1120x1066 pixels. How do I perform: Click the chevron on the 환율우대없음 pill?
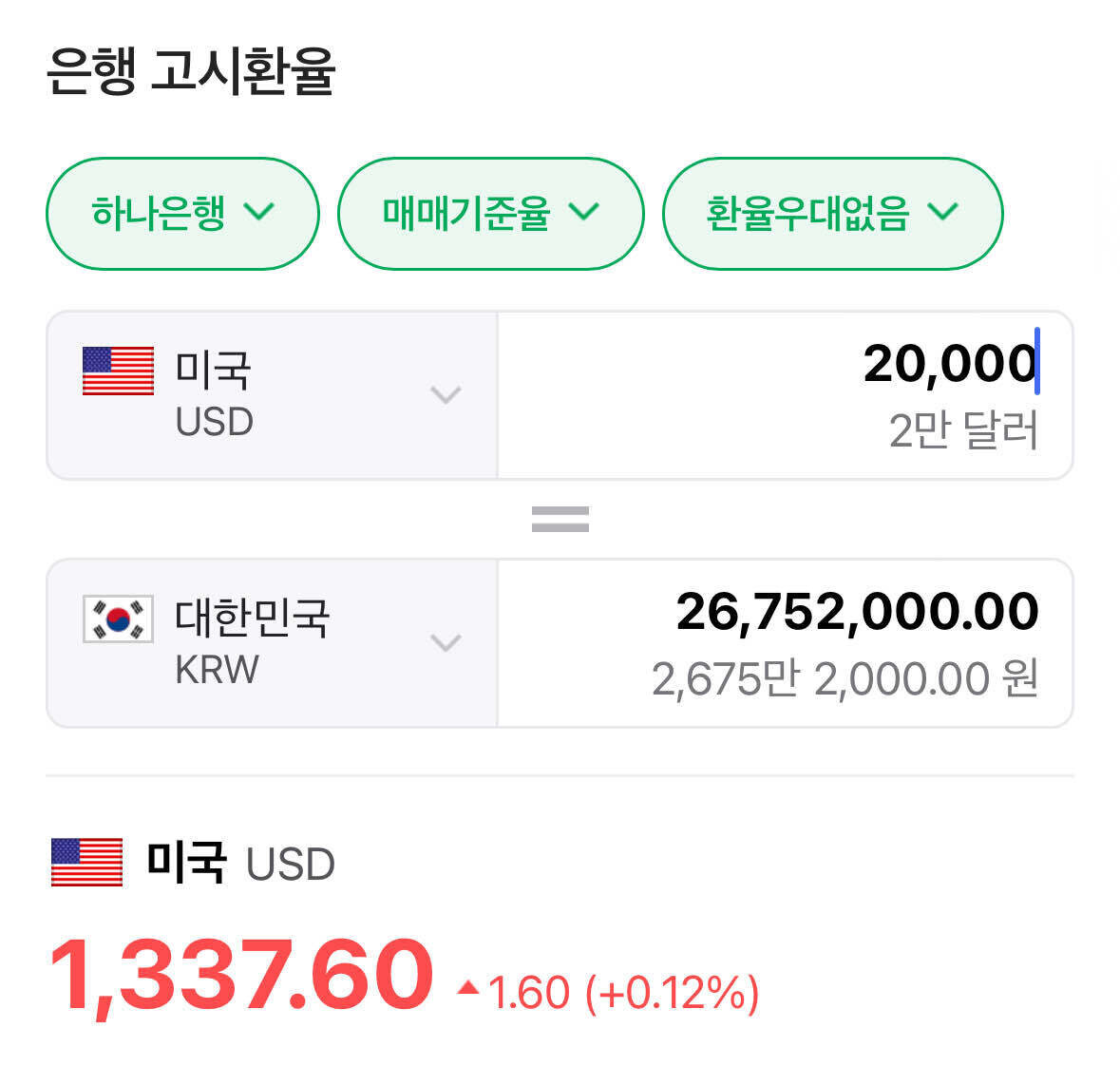(x=945, y=213)
